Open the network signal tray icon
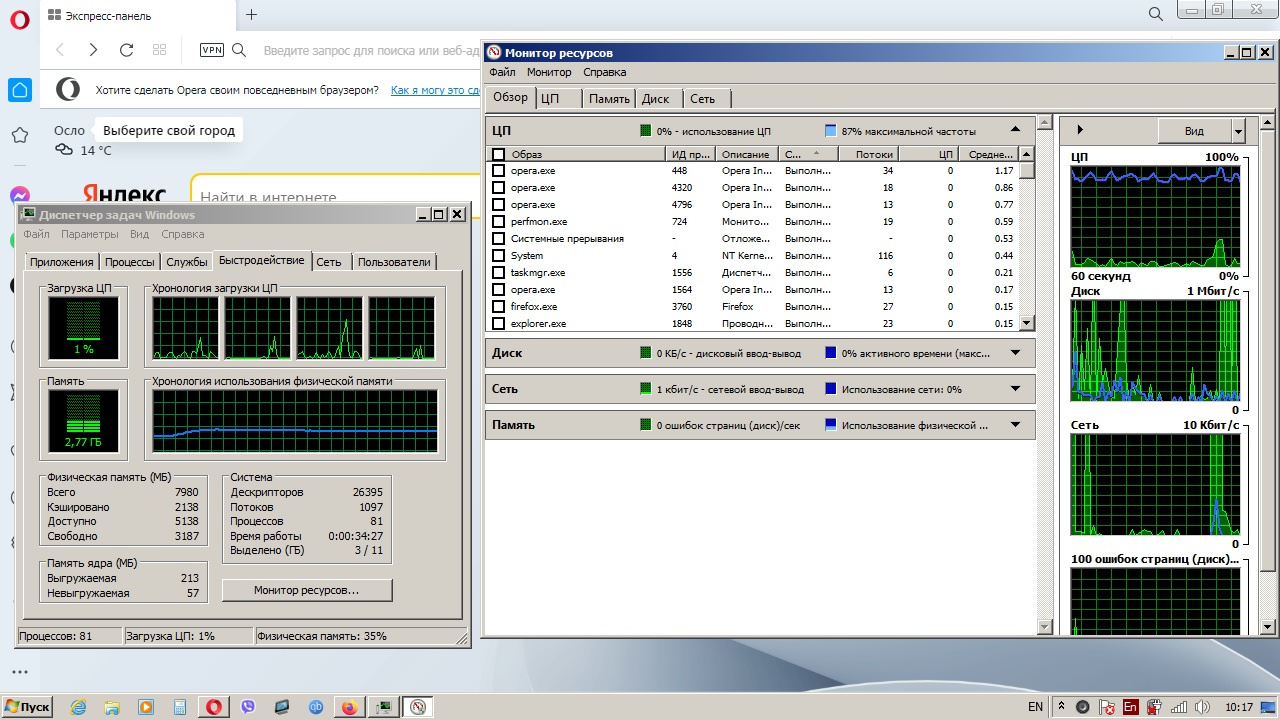This screenshot has height=720, width=1280. [x=1180, y=707]
